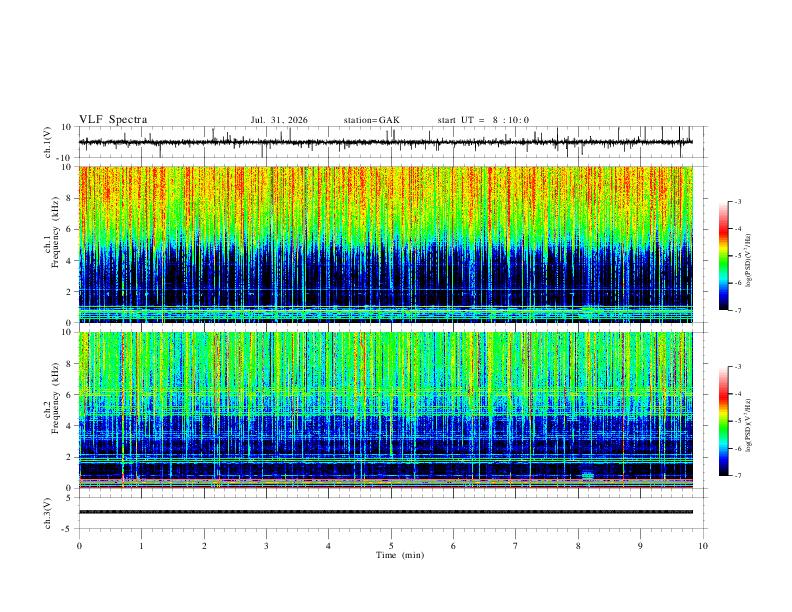Click the 2 minute tick on time axis
Screen dimensions: 792x612
coord(204,546)
